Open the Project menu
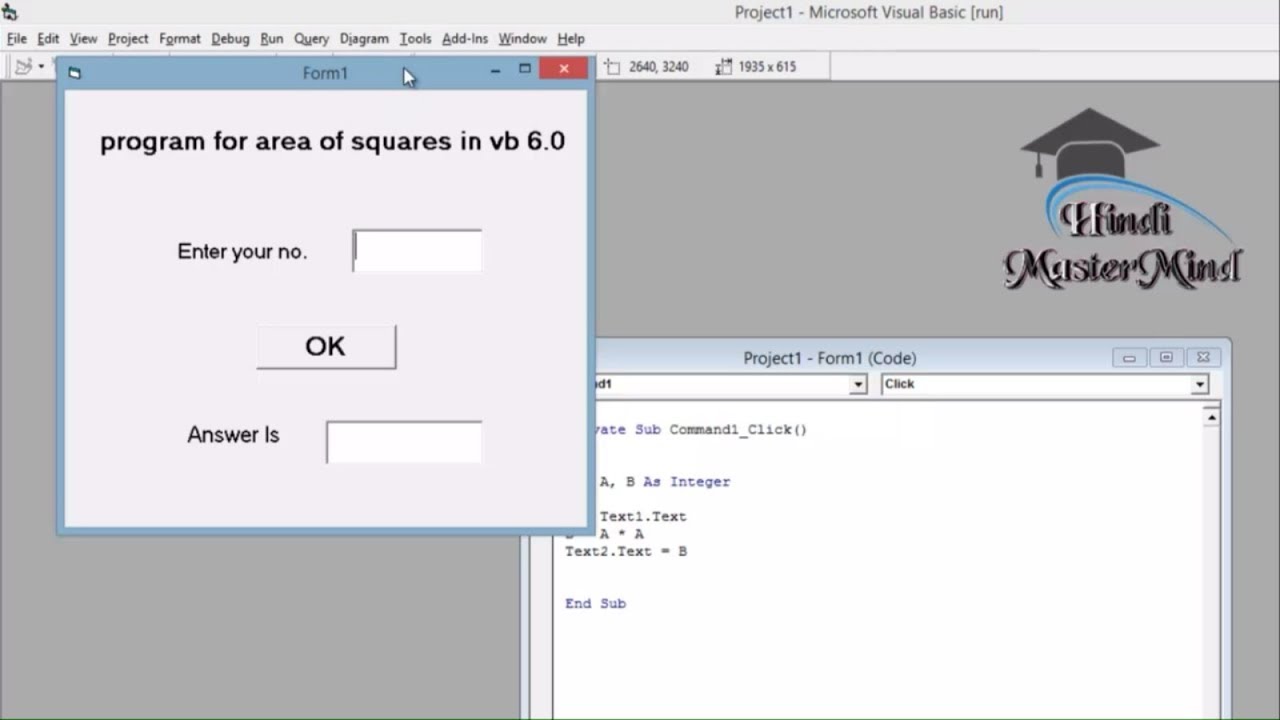Image resolution: width=1280 pixels, height=720 pixels. click(128, 39)
